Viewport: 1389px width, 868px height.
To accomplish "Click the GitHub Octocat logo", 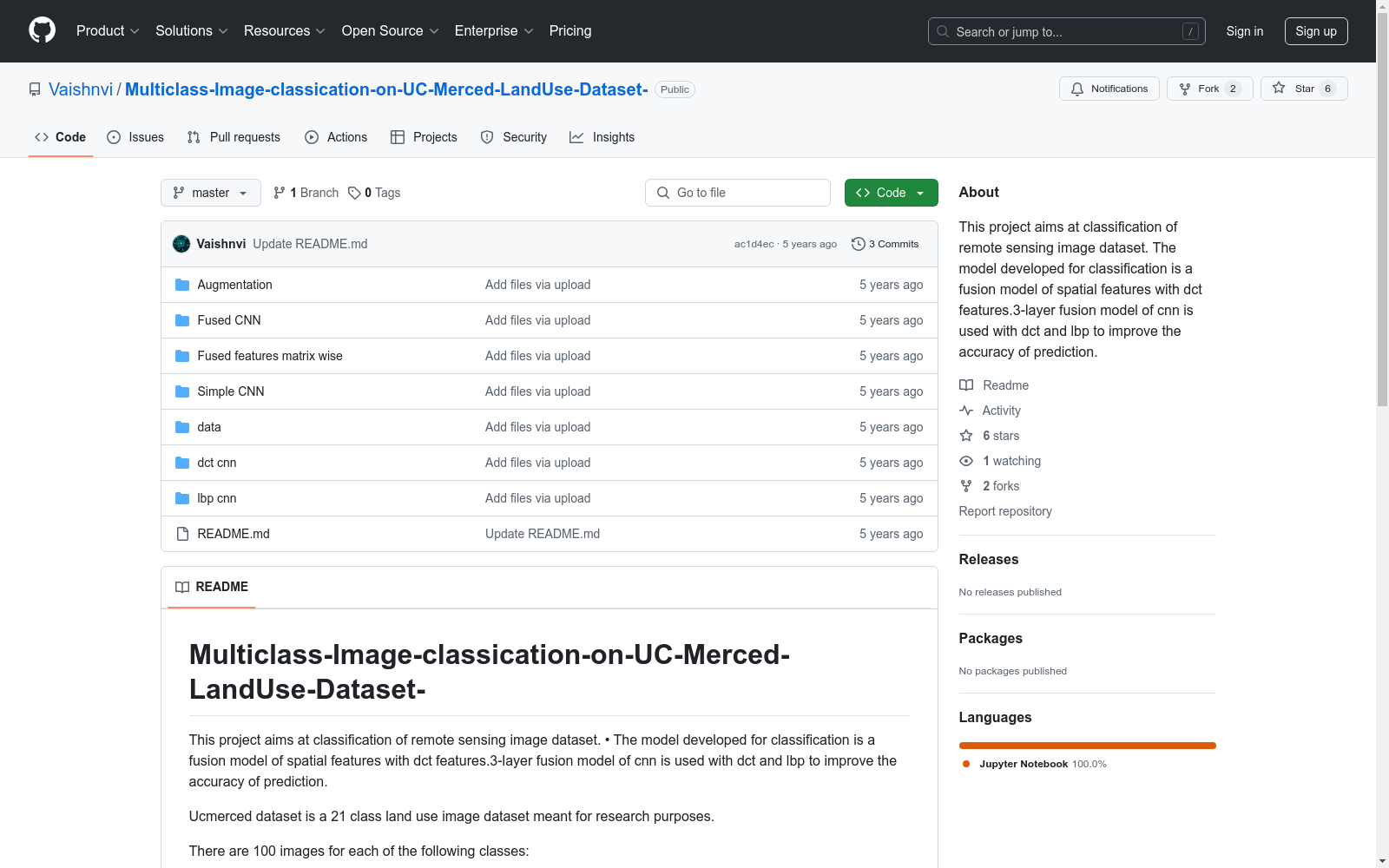I will pyautogui.click(x=42, y=30).
